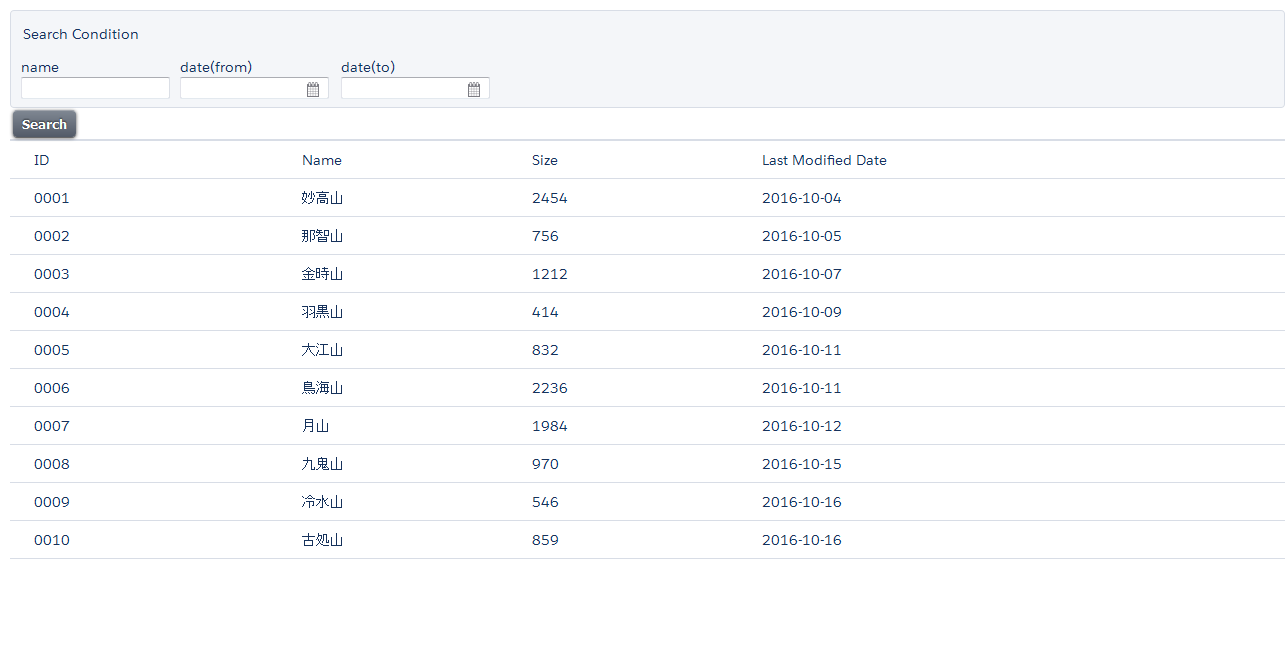Screen dimensions: 1285x657
Task: Open the date(from) calendar picker icon
Action: click(x=313, y=89)
